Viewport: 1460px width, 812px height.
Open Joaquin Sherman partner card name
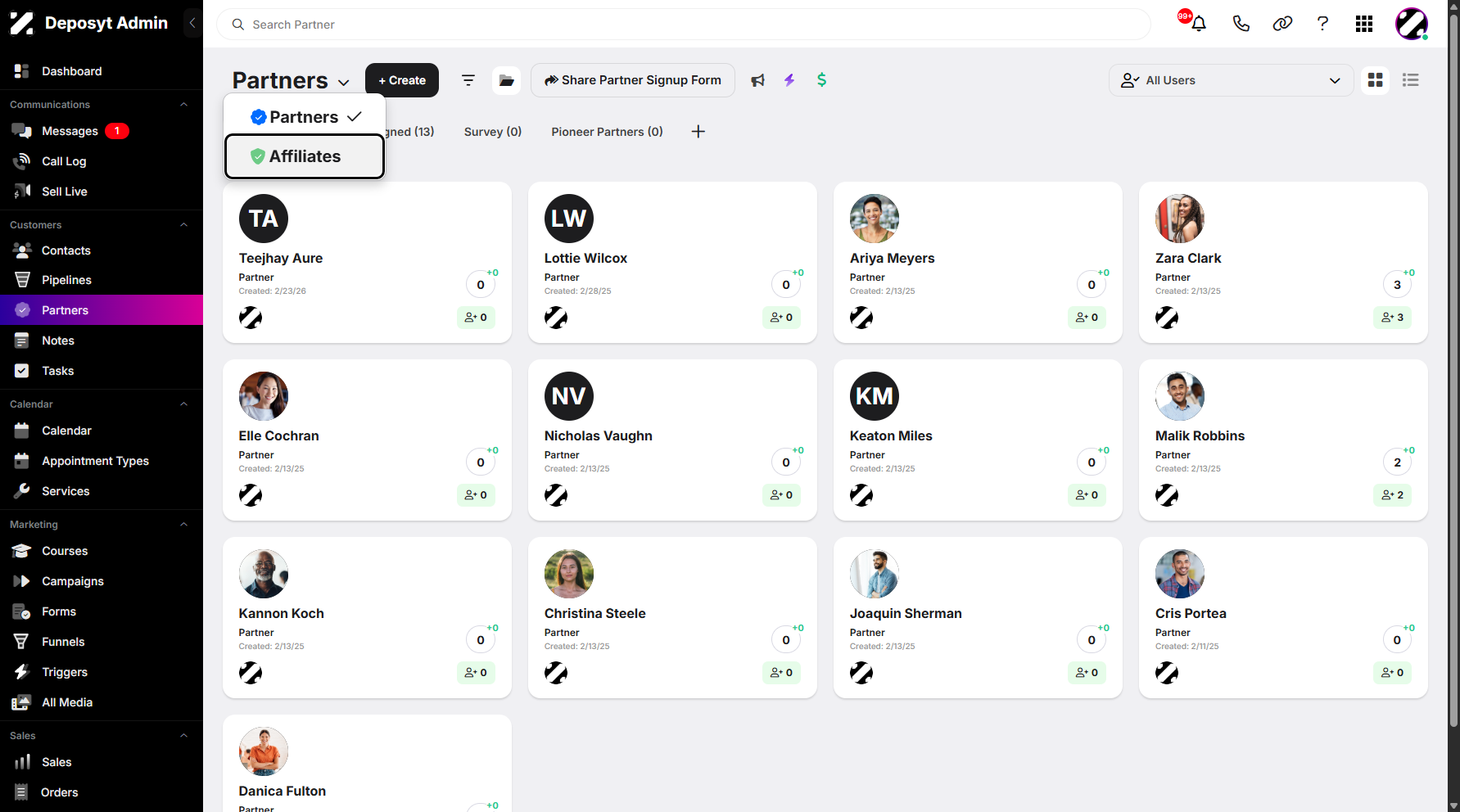coord(906,614)
